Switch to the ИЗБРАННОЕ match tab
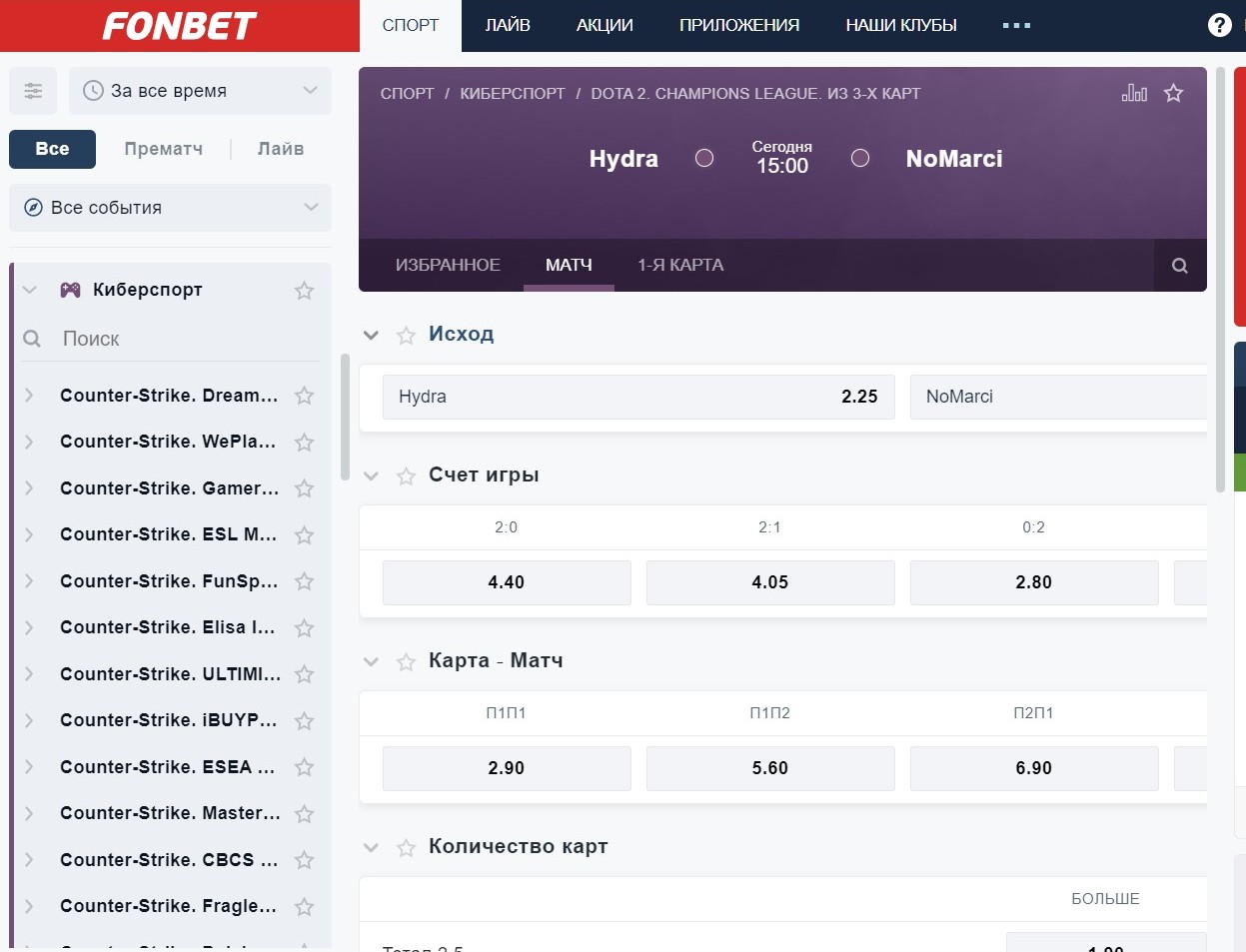1246x952 pixels. pyautogui.click(x=448, y=266)
